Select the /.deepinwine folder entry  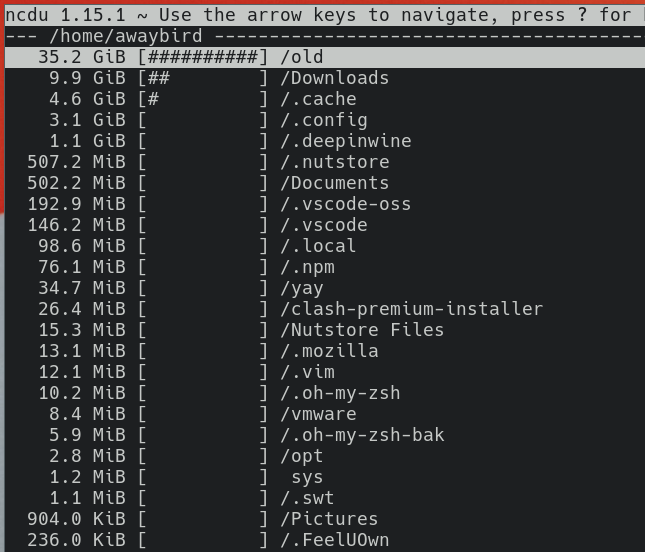click(x=325, y=141)
